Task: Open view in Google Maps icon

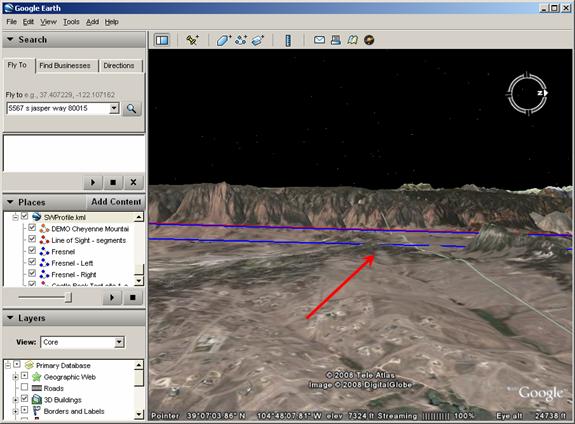Action: click(x=352, y=40)
